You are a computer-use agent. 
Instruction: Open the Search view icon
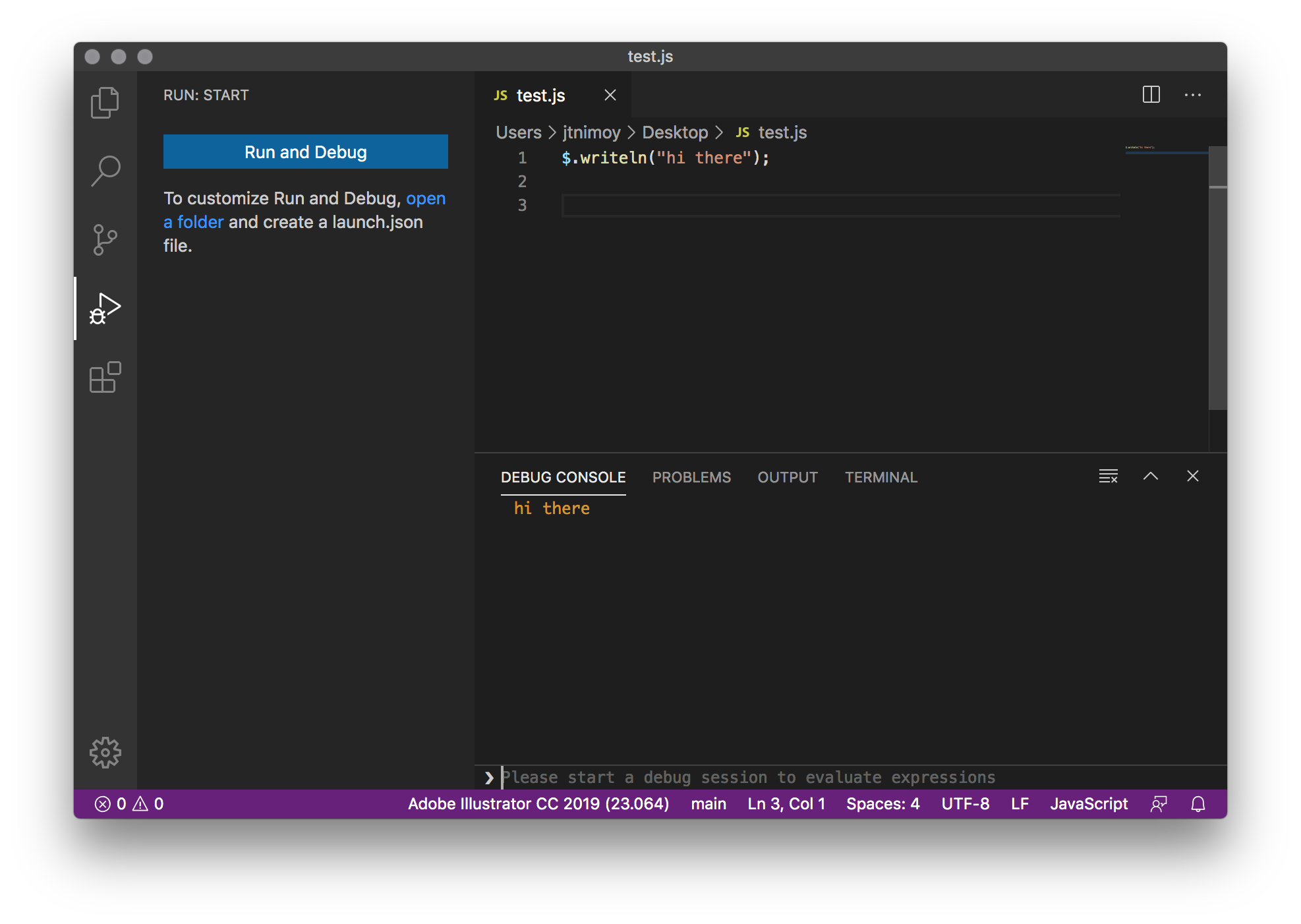point(105,171)
